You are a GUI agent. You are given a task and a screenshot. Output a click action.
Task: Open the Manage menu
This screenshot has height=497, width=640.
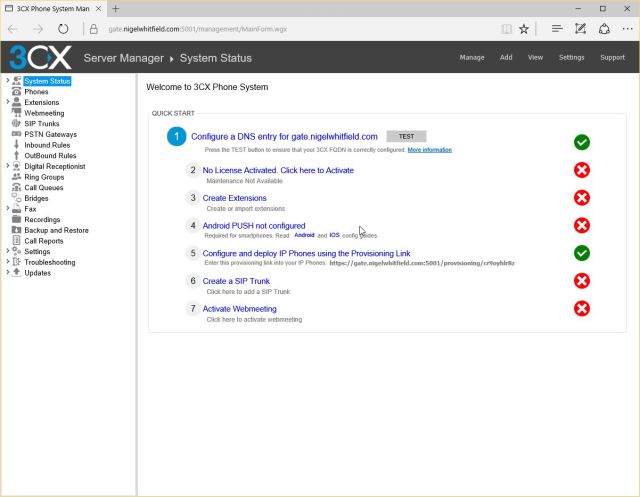click(472, 57)
